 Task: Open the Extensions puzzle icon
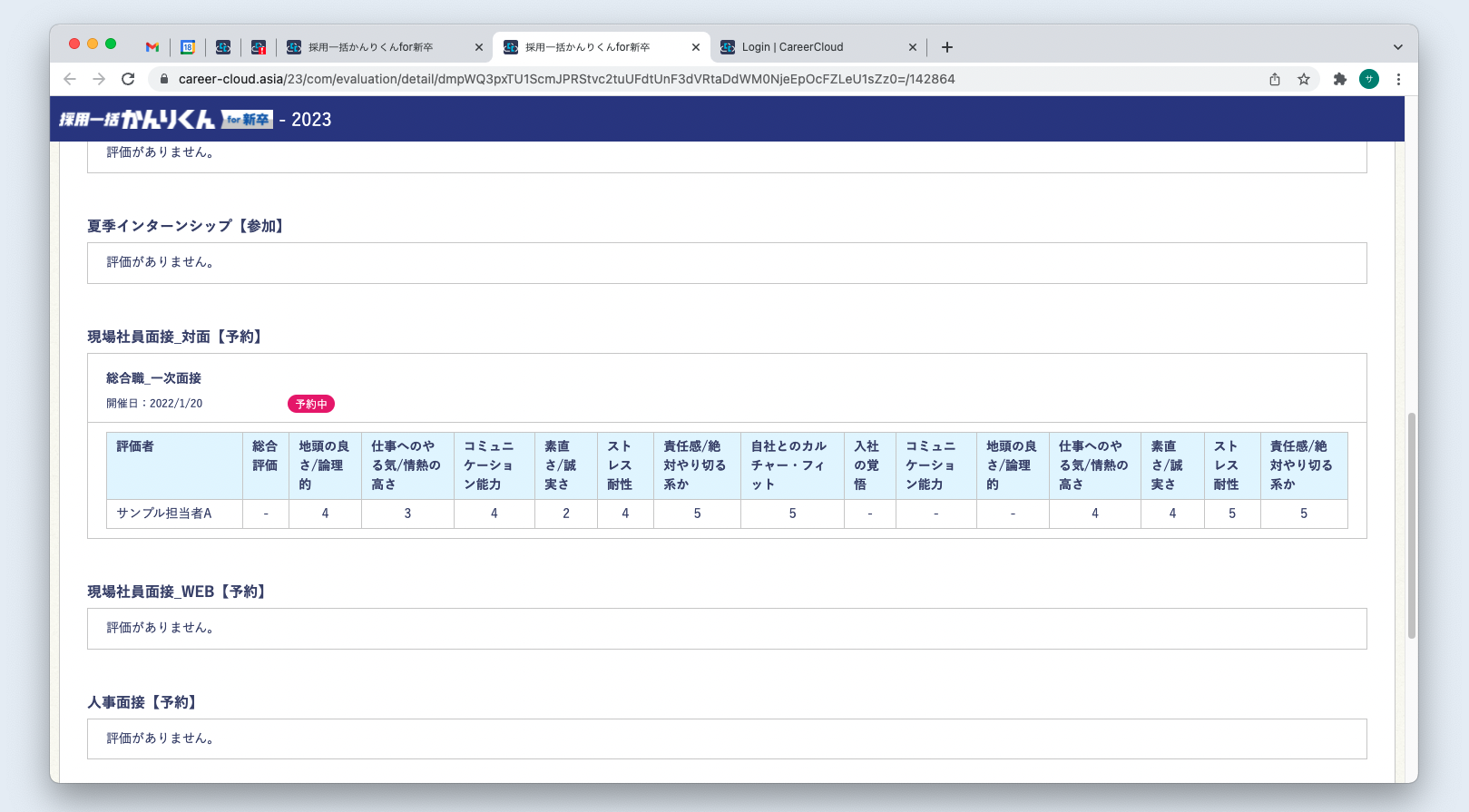click(1339, 79)
